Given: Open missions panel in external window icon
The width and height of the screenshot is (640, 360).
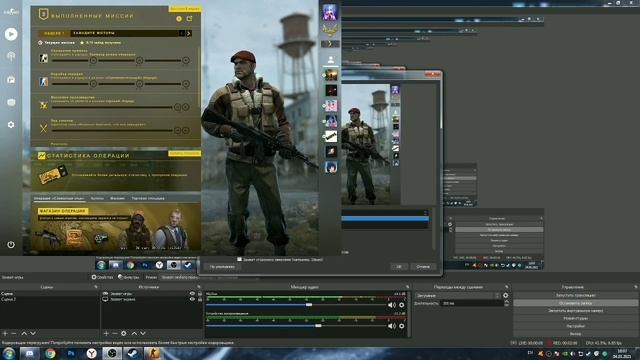Looking at the screenshot, I should [189, 19].
